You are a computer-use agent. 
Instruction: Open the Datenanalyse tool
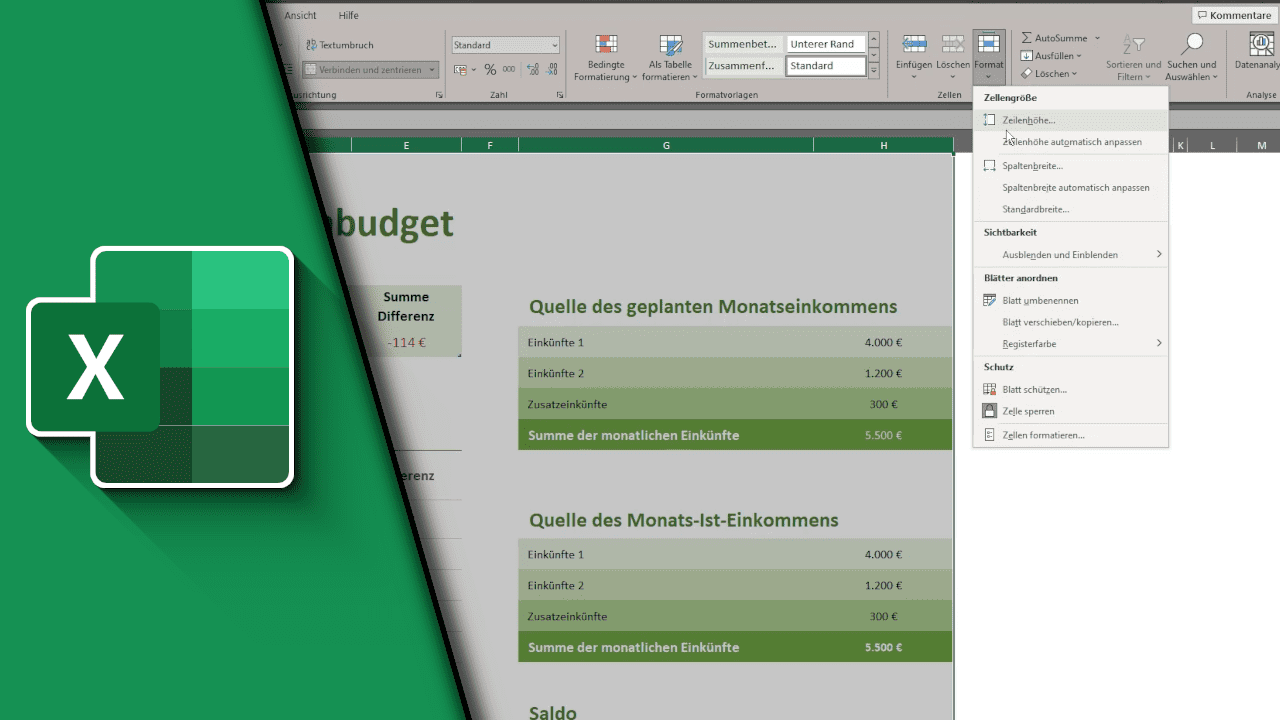pos(1260,45)
